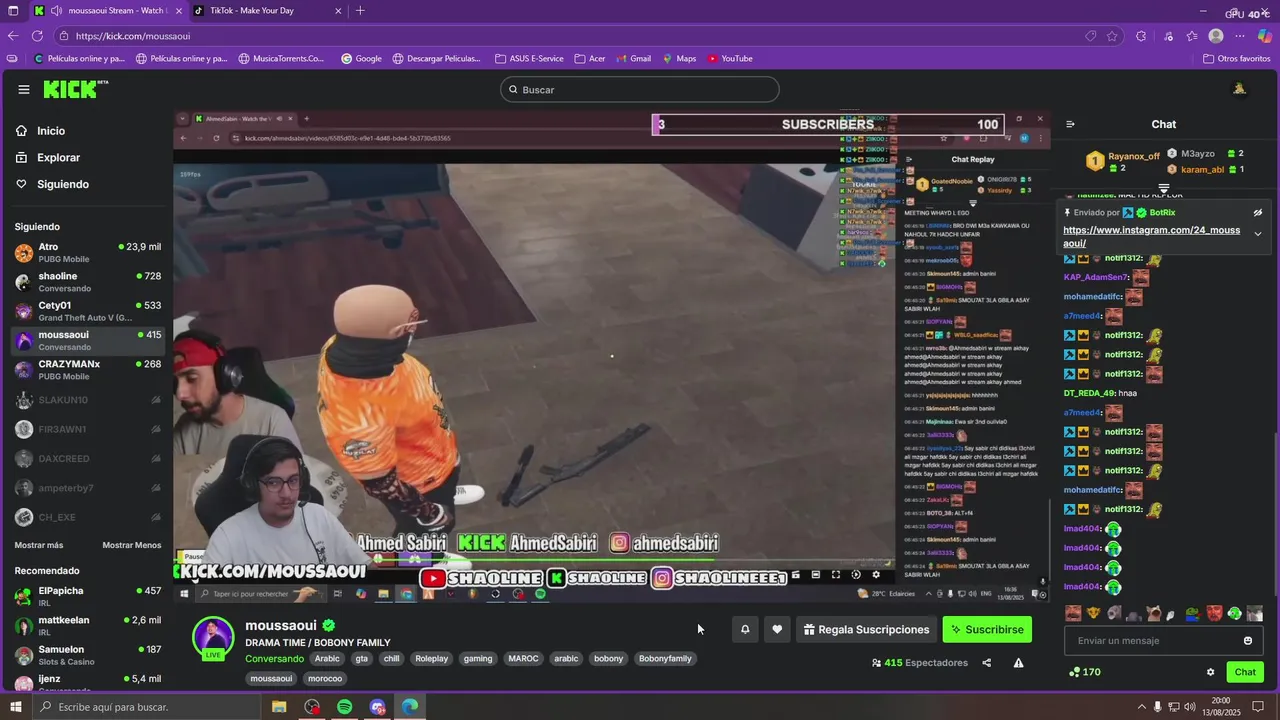Open the Otros favoritos folder
This screenshot has width=1280, height=720.
point(1236,59)
